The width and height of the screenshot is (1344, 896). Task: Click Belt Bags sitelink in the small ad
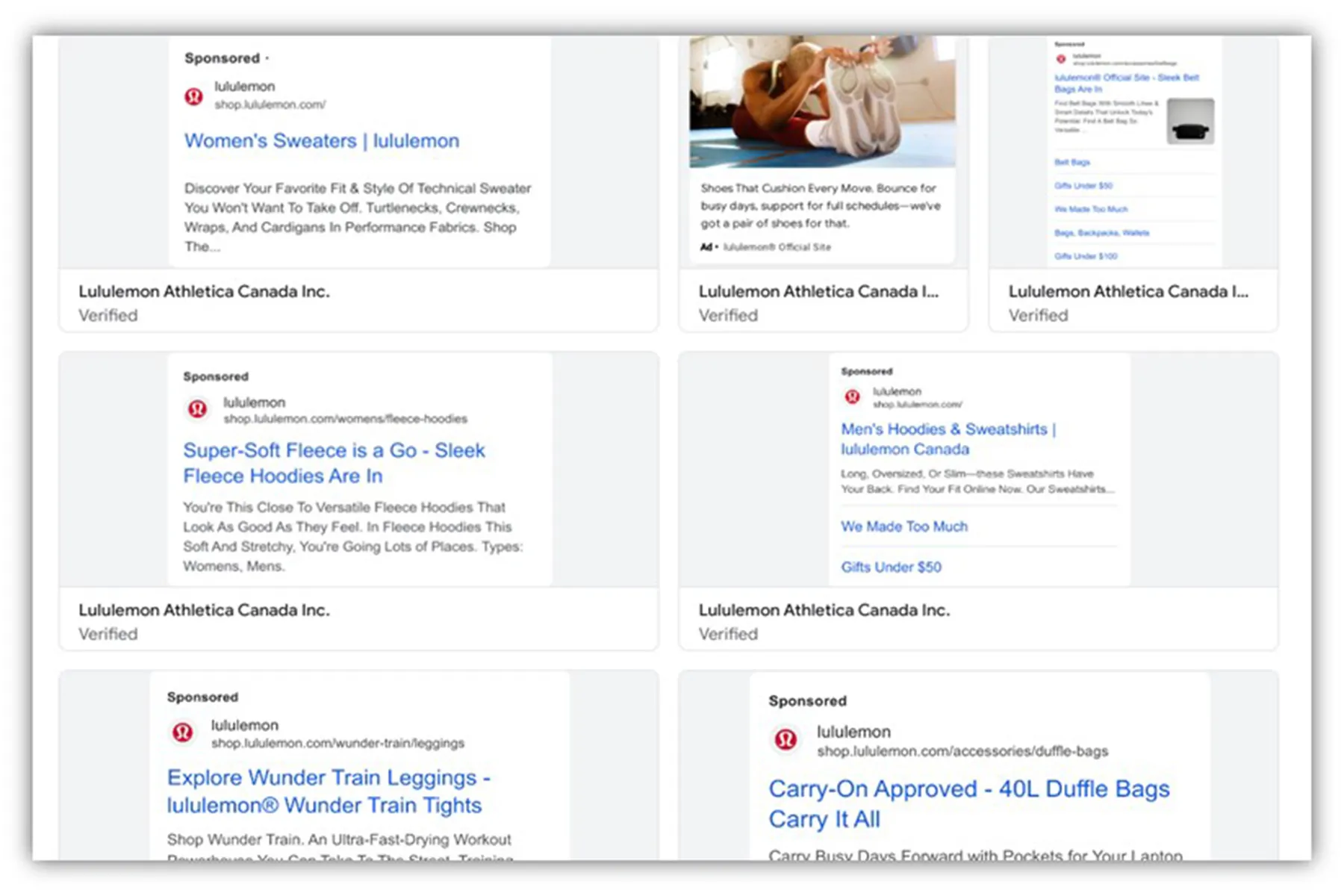[x=1072, y=162]
